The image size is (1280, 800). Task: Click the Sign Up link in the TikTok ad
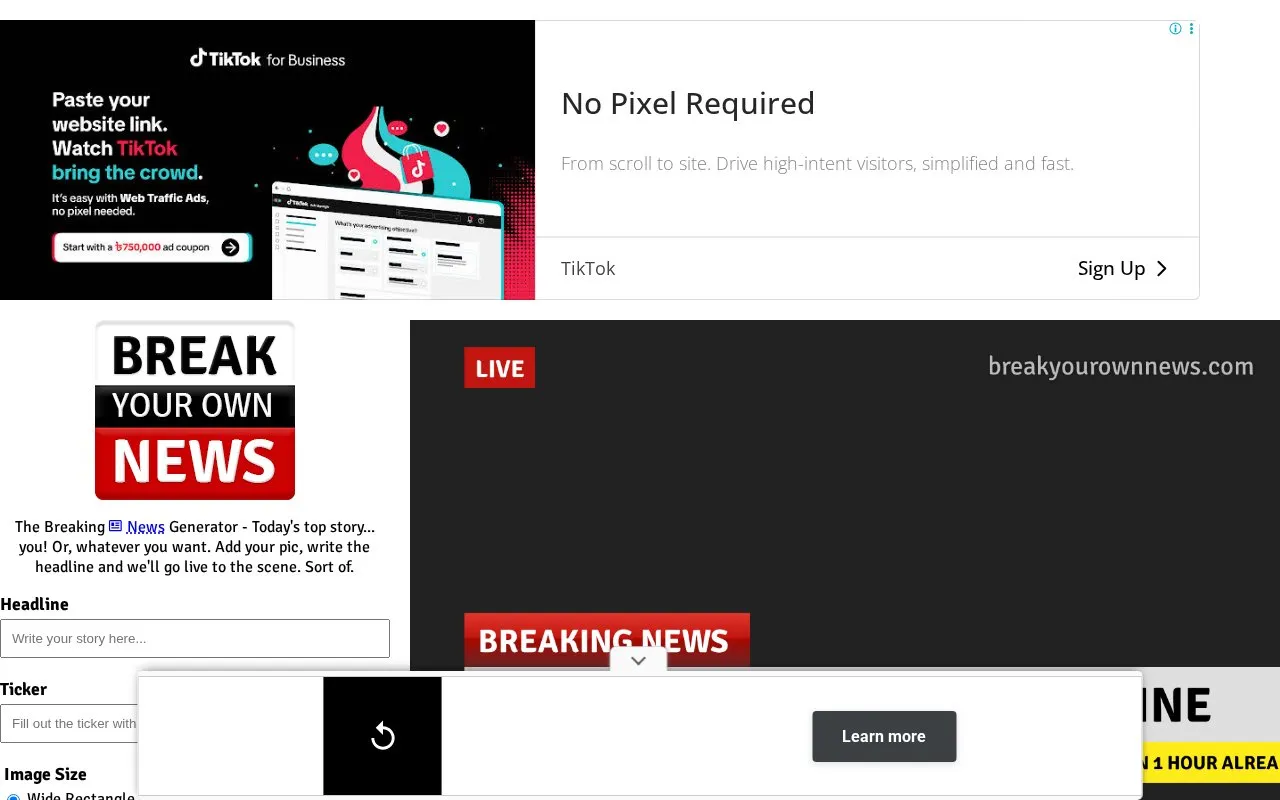pyautogui.click(x=1111, y=268)
